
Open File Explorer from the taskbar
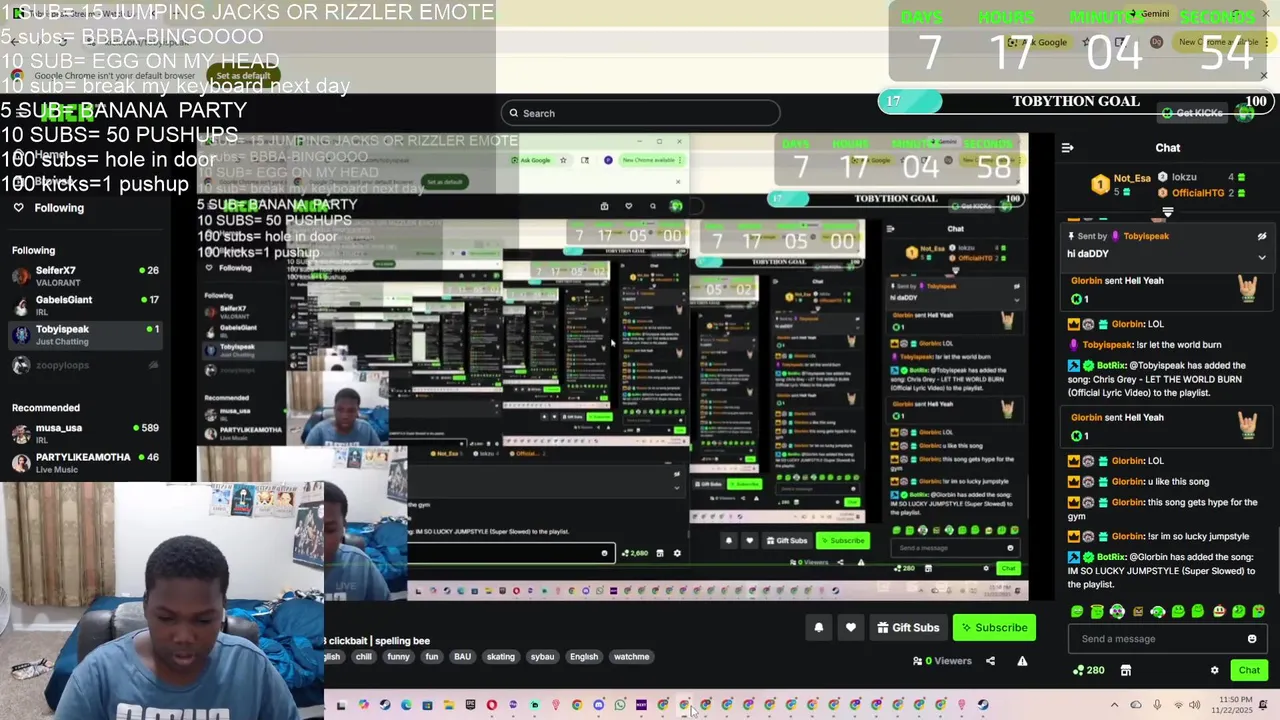[449, 705]
